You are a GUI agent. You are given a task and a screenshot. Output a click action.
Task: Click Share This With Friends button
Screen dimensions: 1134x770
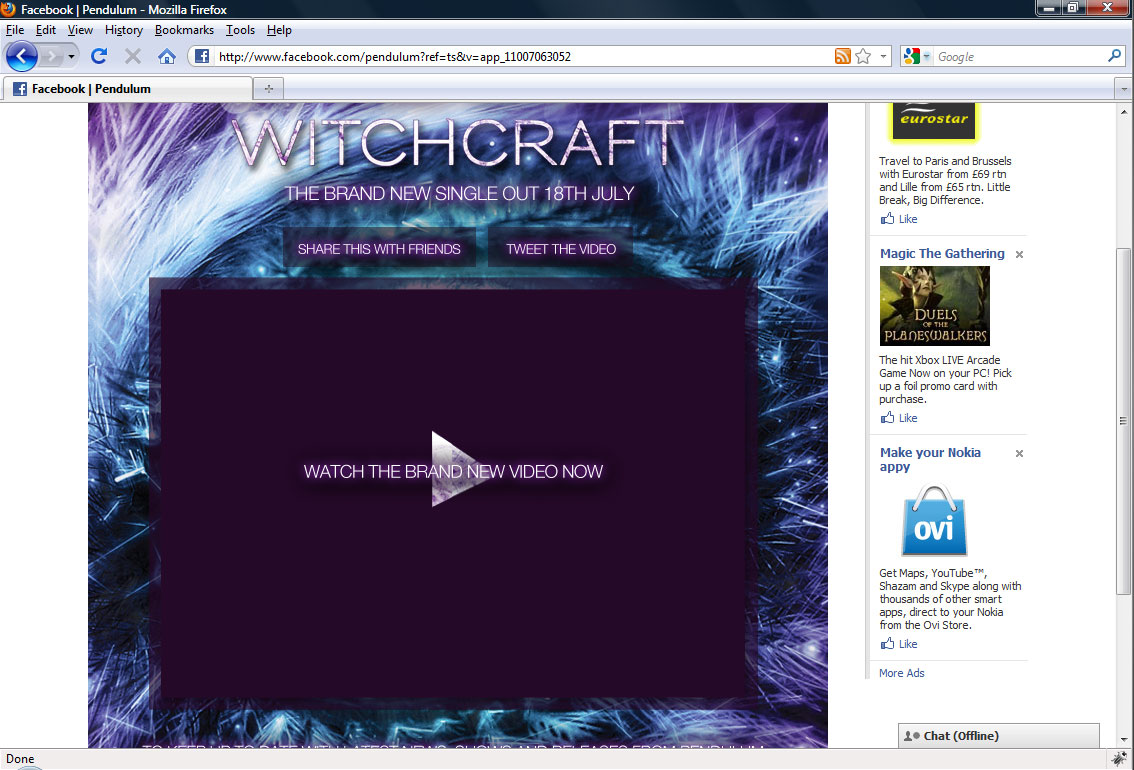click(379, 249)
